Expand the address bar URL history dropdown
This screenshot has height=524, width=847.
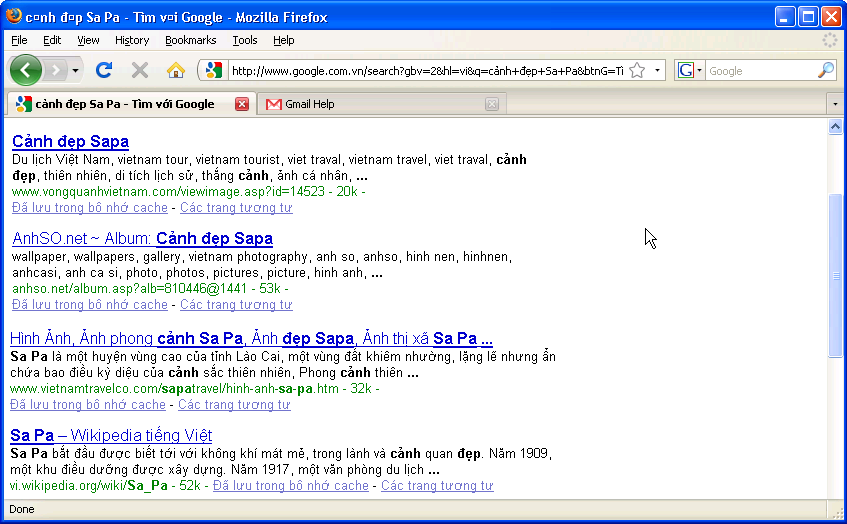(x=657, y=70)
